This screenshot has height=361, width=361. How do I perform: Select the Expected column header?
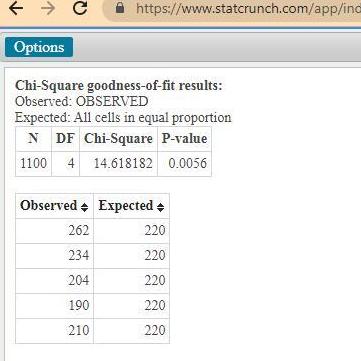131,206
